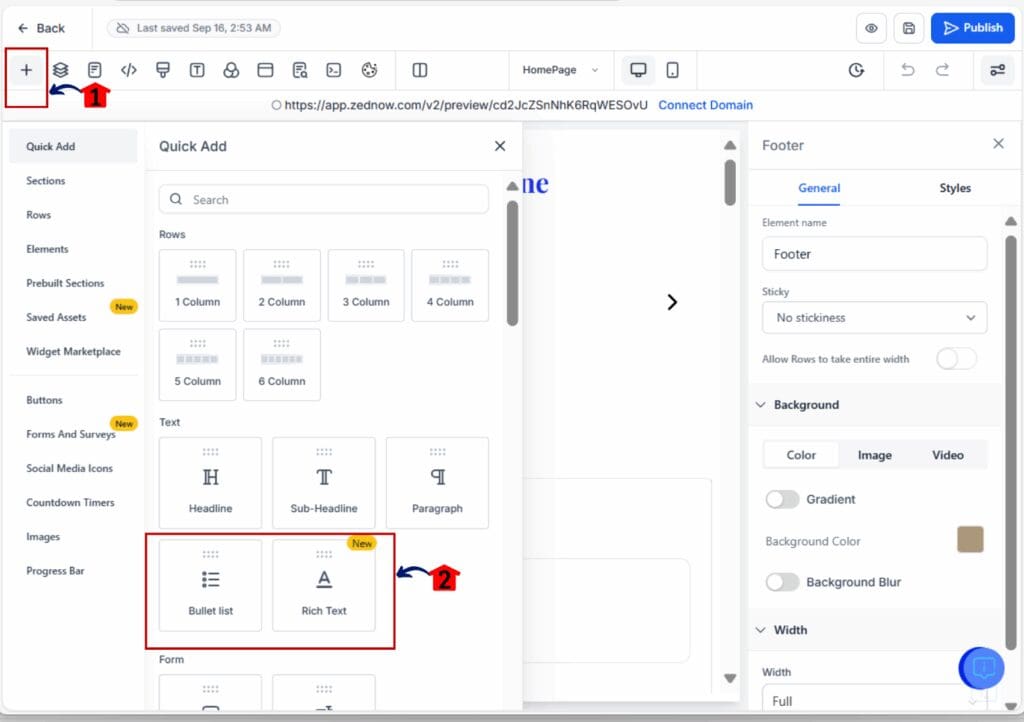Click the Undo arrow in the toolbar
Image resolution: width=1024 pixels, height=722 pixels.
point(908,70)
